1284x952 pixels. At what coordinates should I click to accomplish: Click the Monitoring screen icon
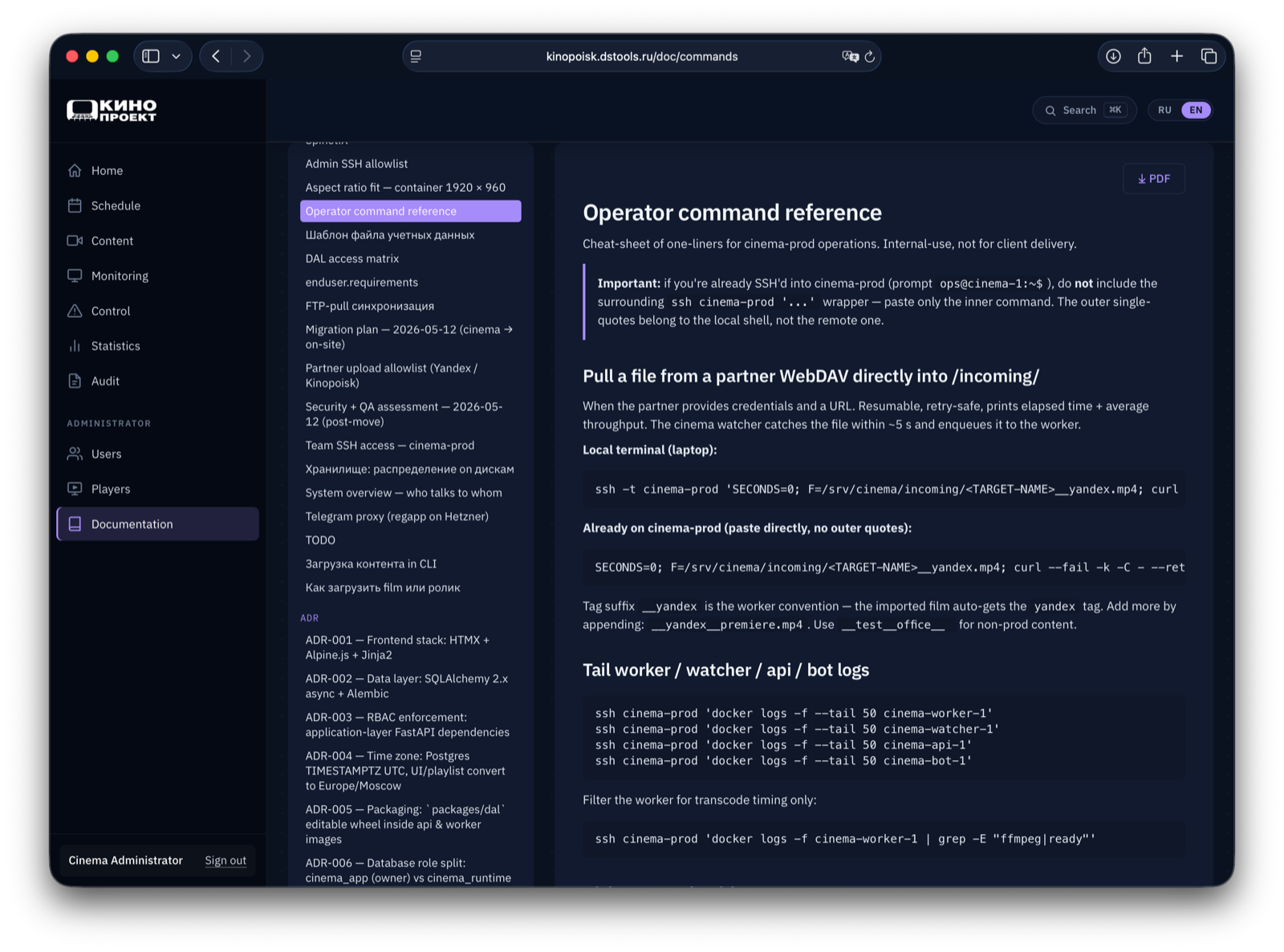pos(75,275)
